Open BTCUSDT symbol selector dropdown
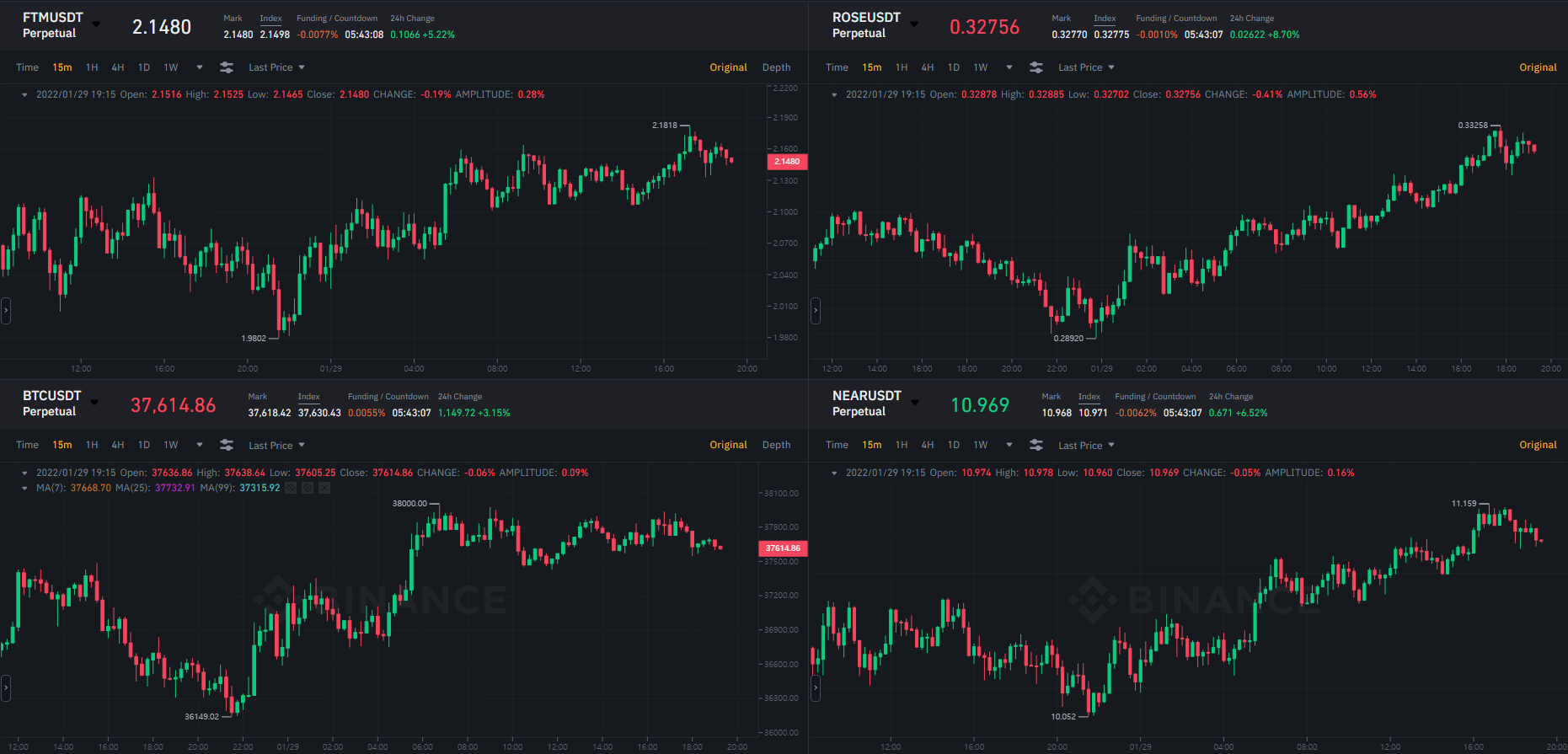The image size is (1568, 754). pyautogui.click(x=94, y=403)
